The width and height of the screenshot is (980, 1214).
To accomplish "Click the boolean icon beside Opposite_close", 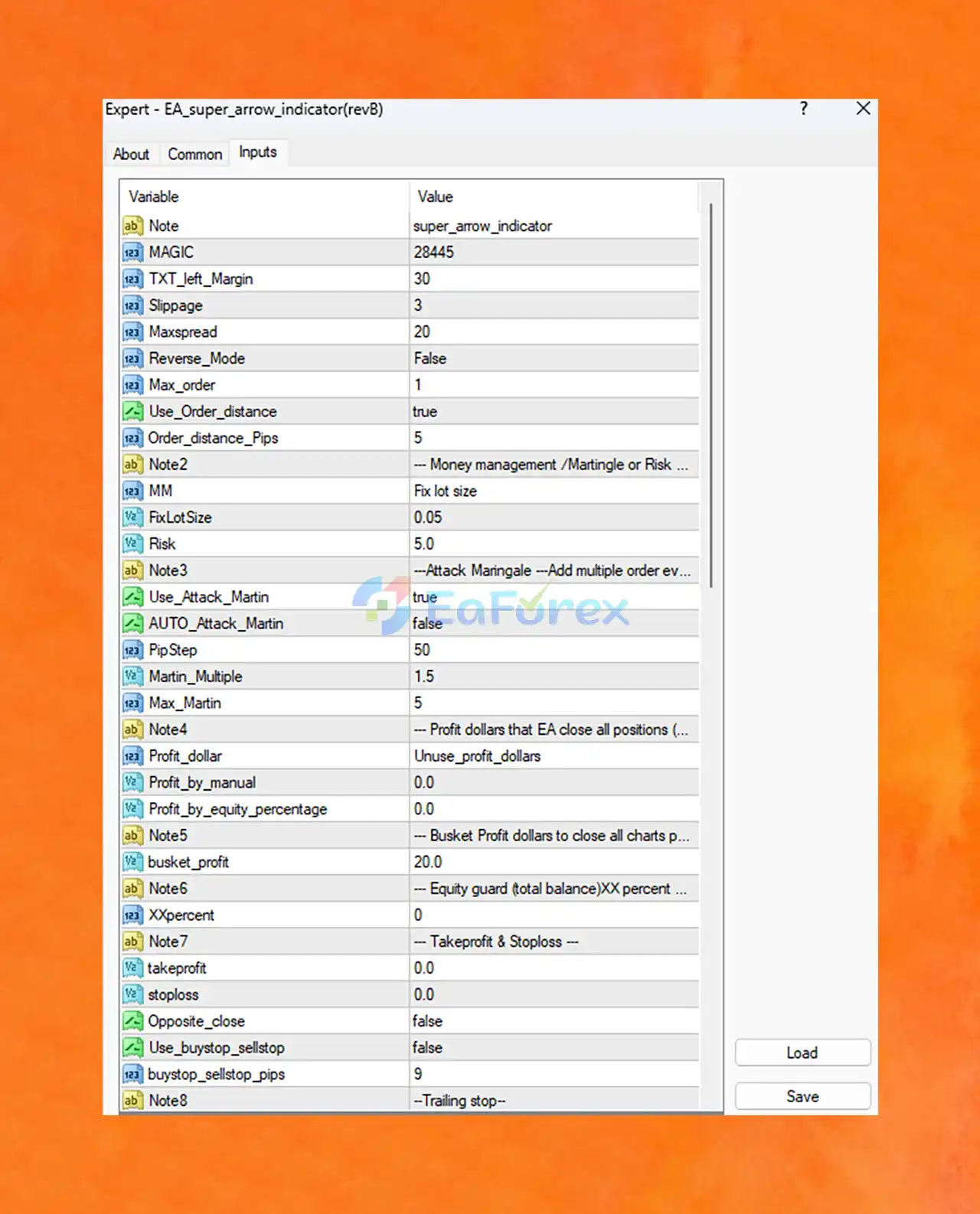I will click(x=133, y=1021).
